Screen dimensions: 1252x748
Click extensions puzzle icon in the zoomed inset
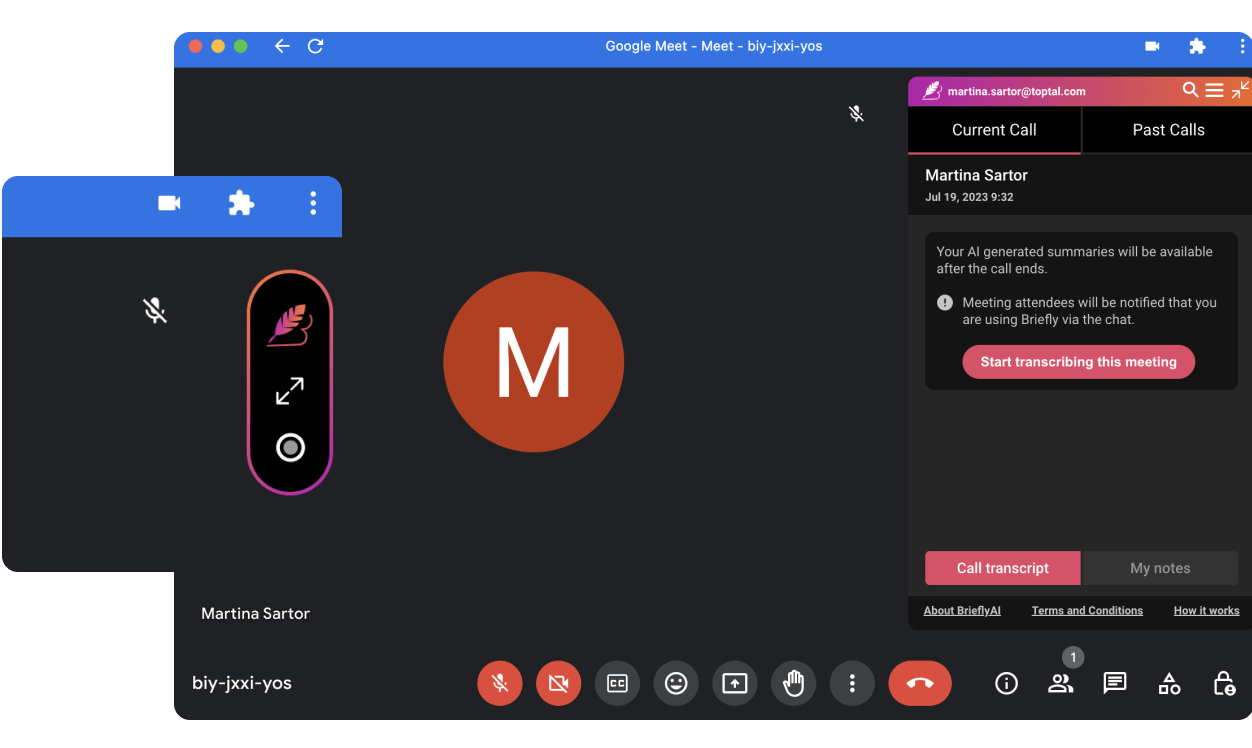241,203
